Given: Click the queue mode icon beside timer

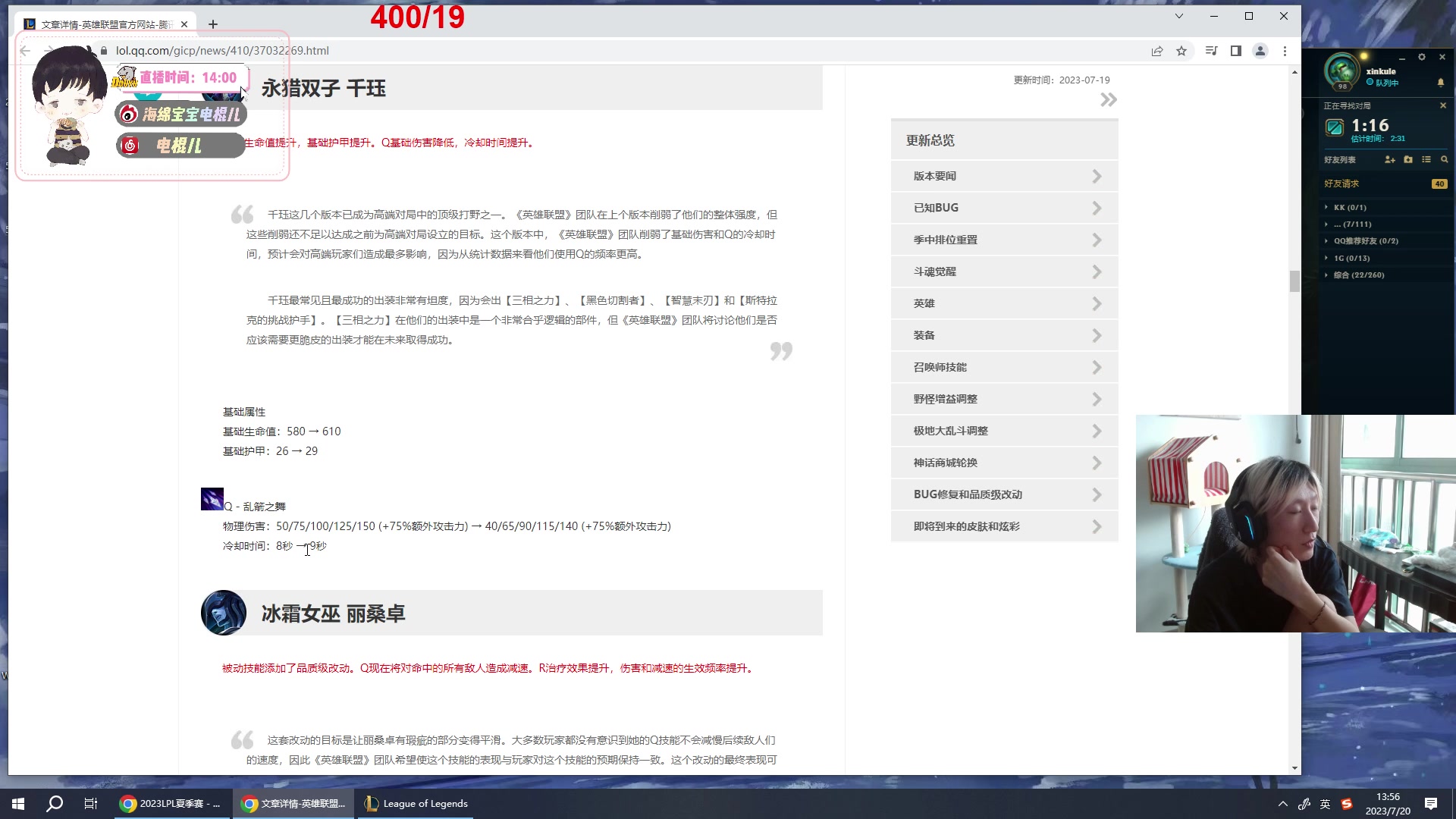Looking at the screenshot, I should click(x=1334, y=127).
